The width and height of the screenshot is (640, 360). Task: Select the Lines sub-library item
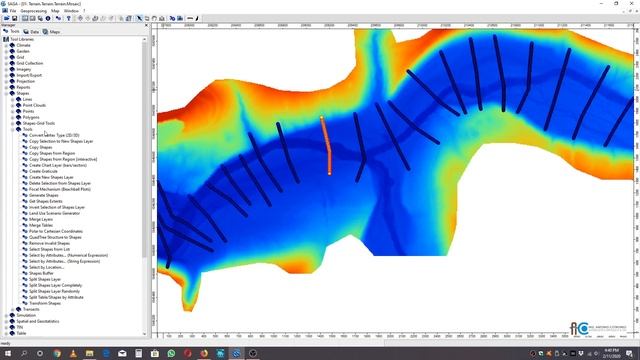click(27, 99)
